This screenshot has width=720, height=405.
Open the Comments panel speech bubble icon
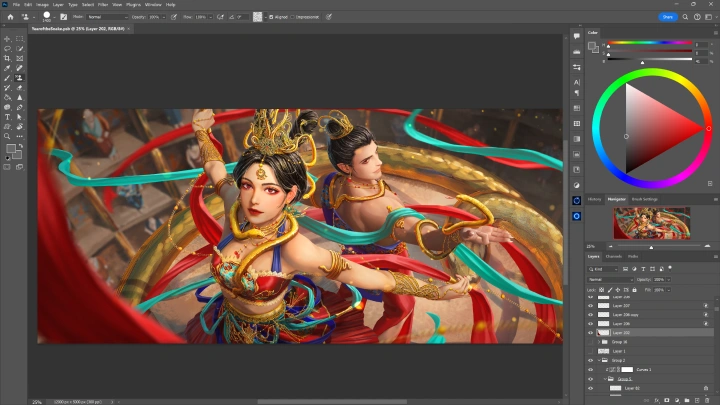pos(577,36)
